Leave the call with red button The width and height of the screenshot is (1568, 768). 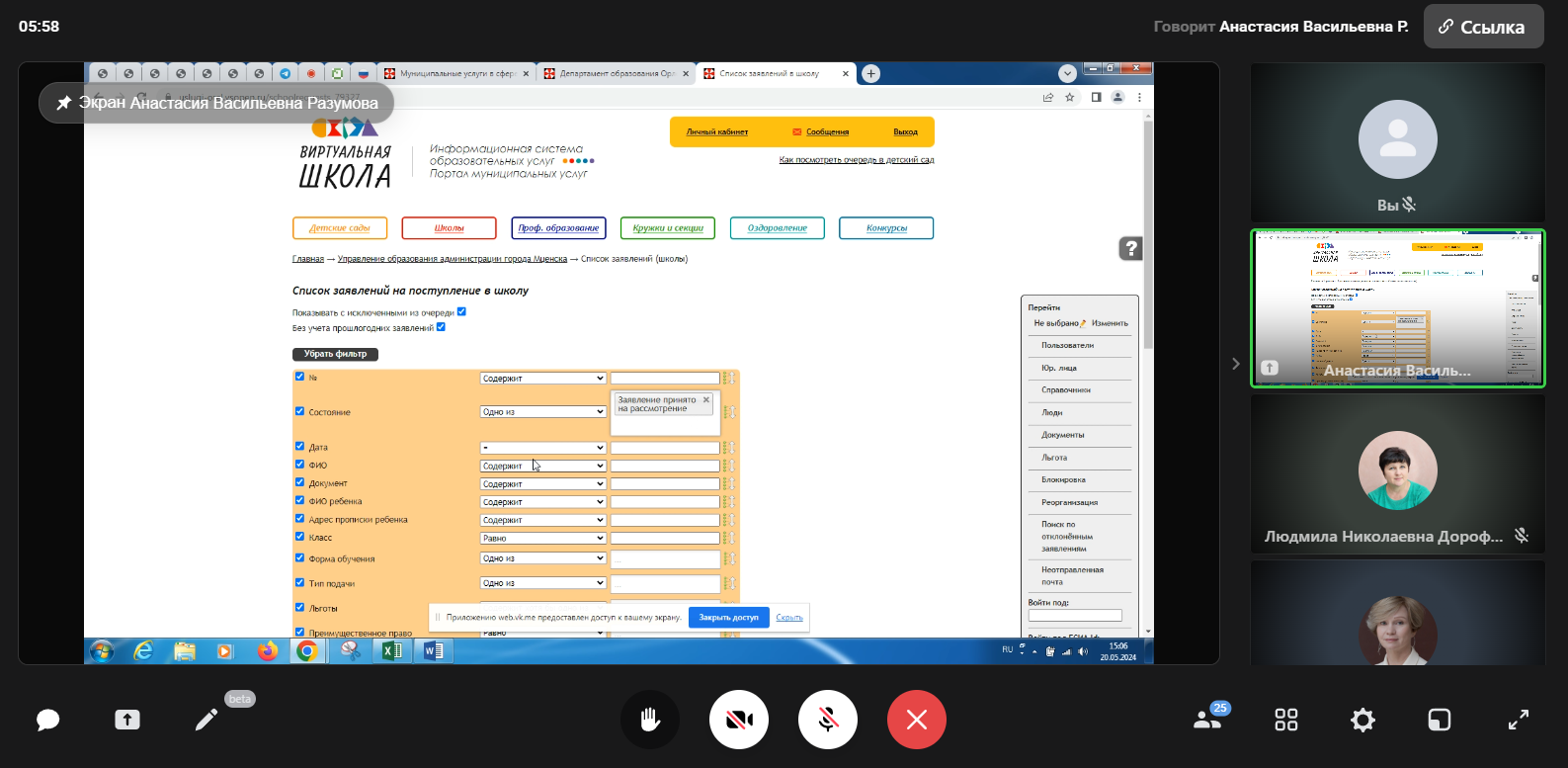(x=917, y=720)
